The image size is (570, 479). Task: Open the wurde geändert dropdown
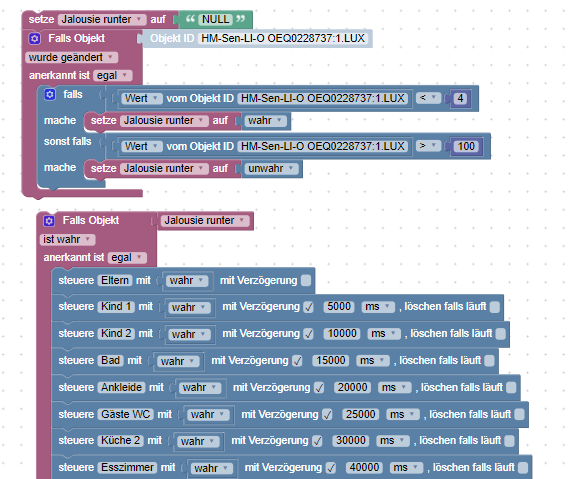click(x=71, y=57)
